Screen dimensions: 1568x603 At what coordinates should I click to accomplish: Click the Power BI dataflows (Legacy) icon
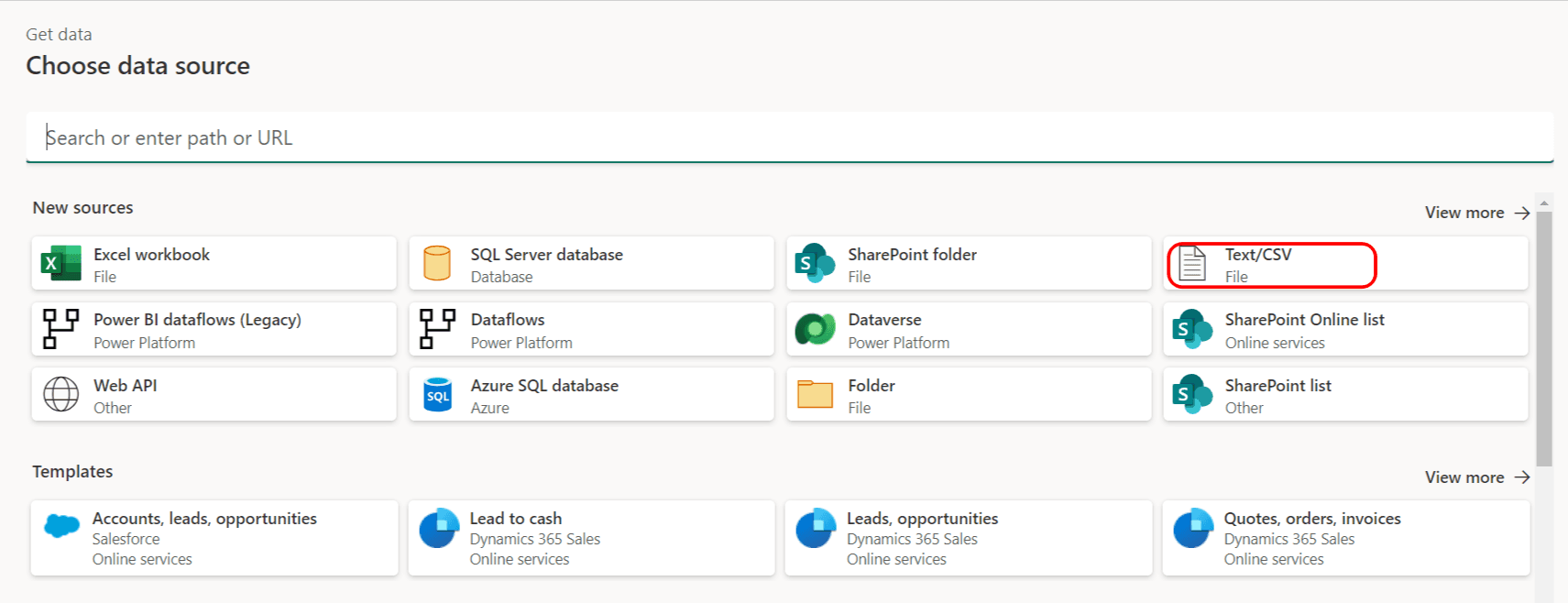click(61, 329)
